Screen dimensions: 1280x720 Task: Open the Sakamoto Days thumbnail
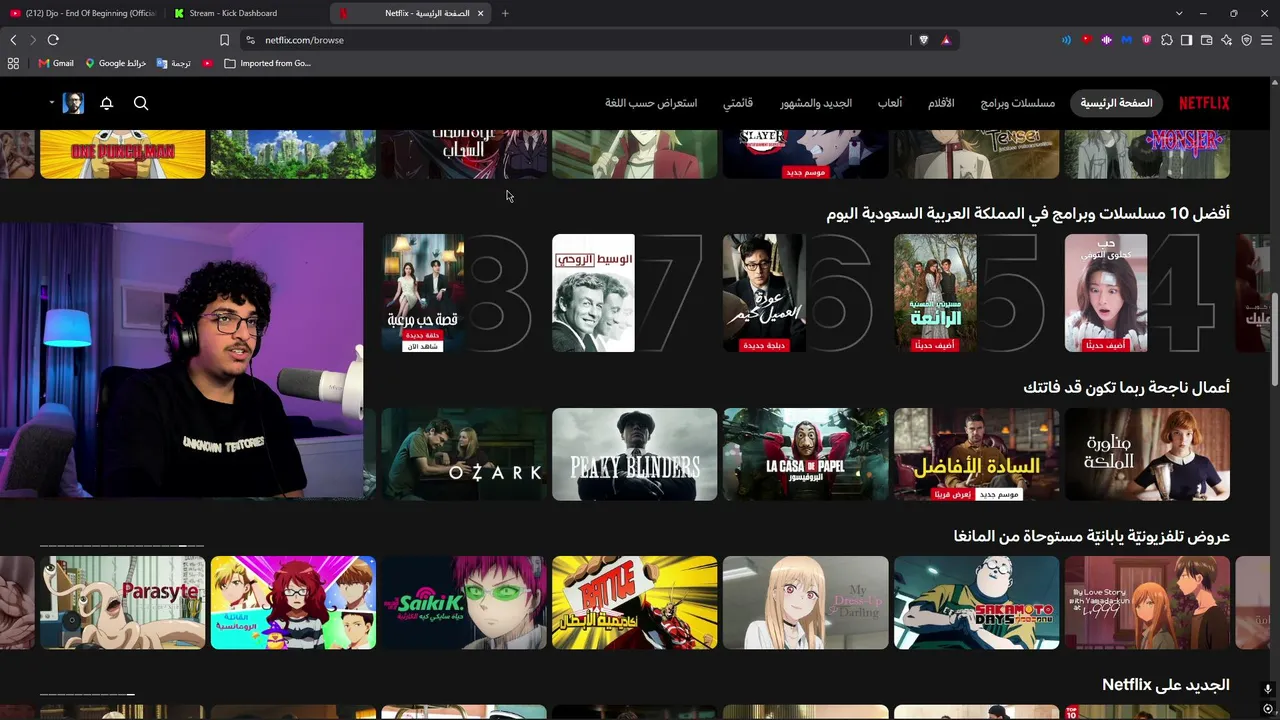tap(976, 603)
